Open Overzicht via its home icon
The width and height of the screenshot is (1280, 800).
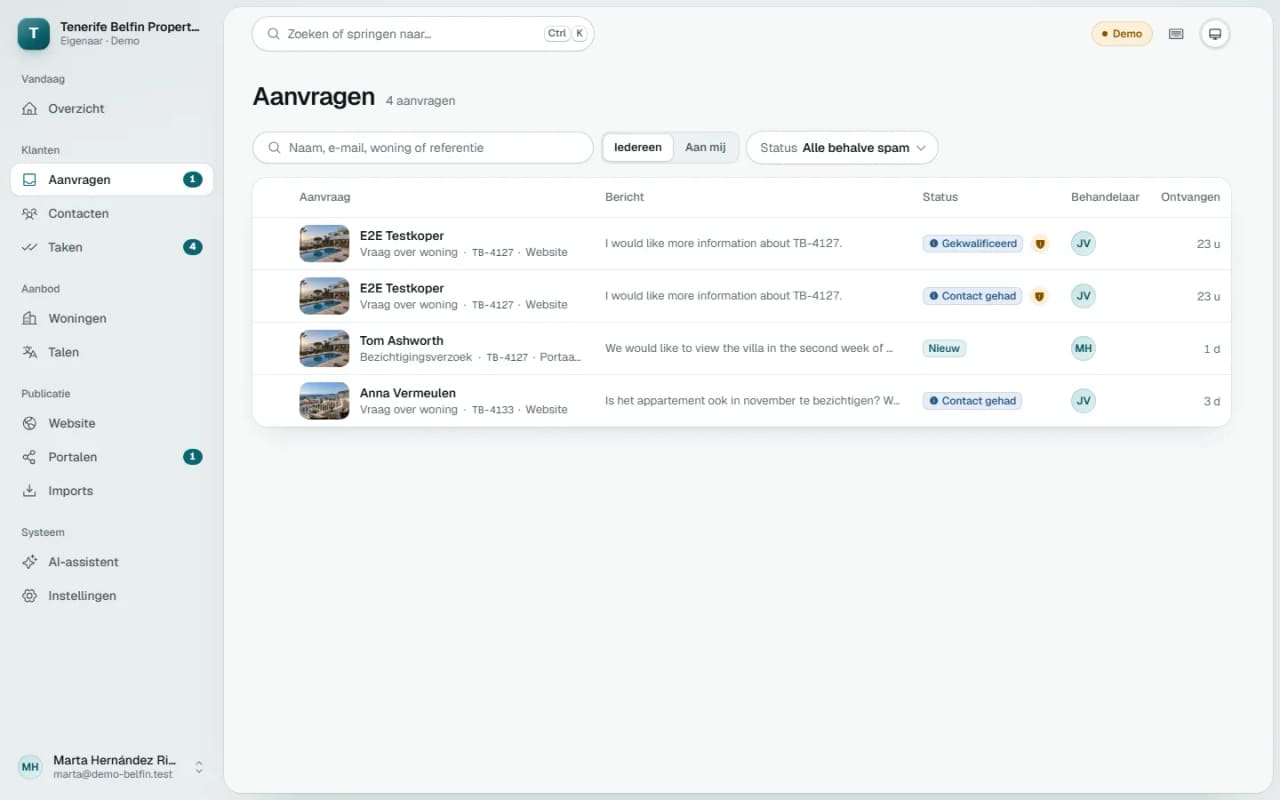(x=30, y=109)
